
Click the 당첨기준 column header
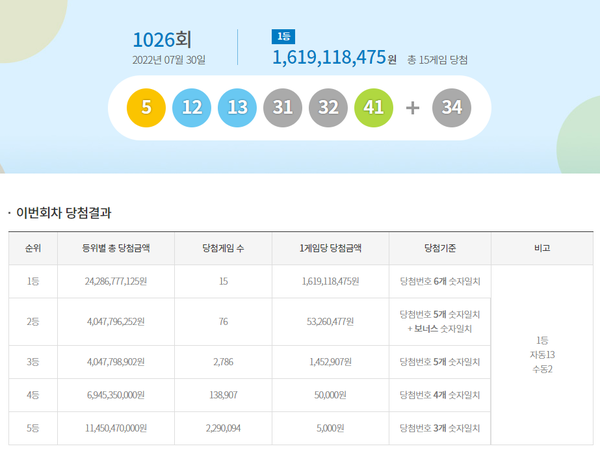[x=440, y=248]
